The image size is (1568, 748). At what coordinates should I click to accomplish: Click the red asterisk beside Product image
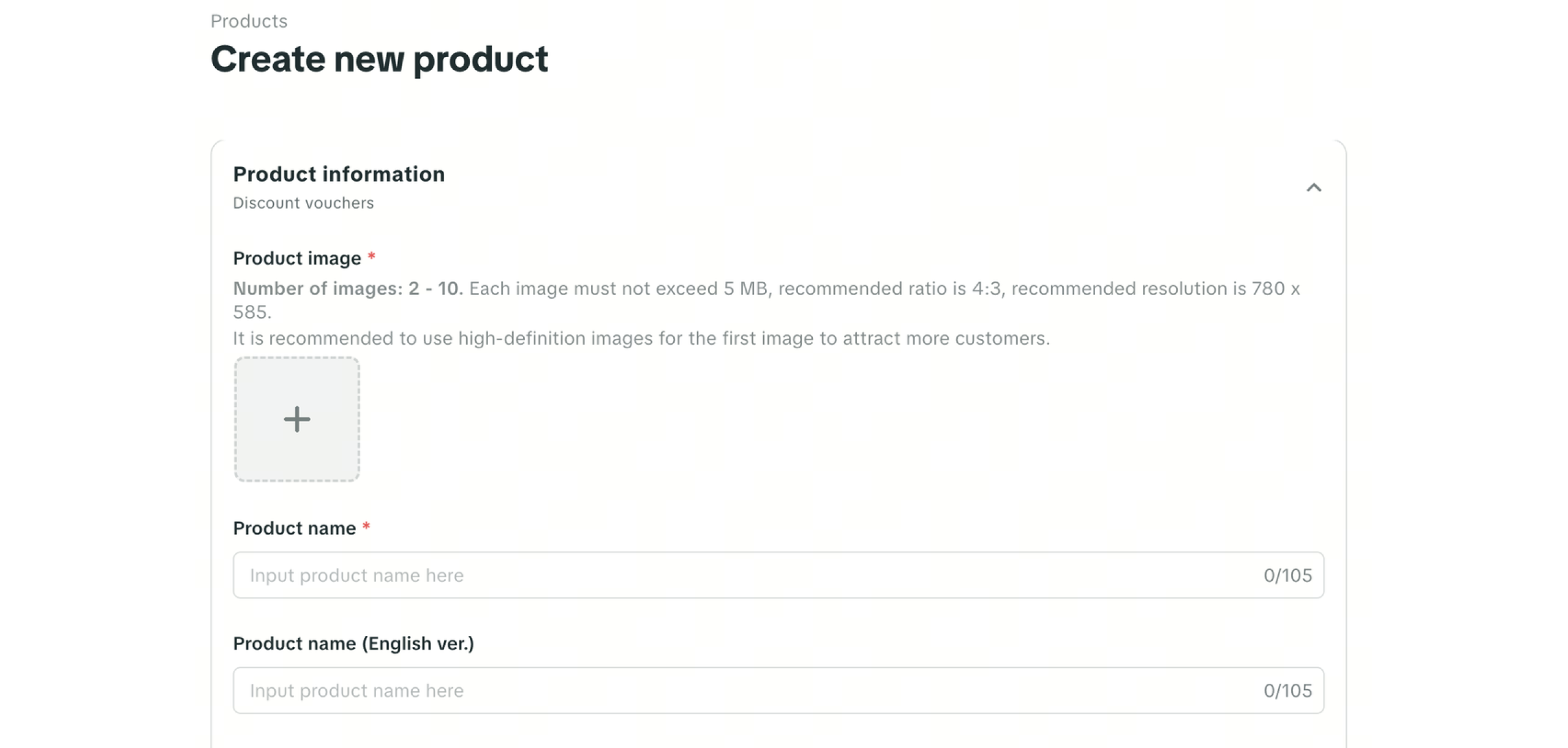(x=371, y=258)
